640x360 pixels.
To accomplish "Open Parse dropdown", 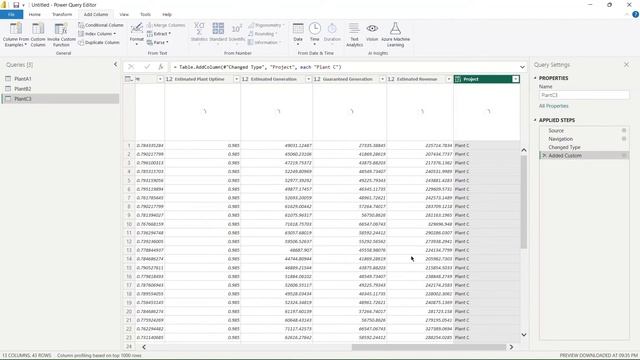I will click(x=158, y=42).
